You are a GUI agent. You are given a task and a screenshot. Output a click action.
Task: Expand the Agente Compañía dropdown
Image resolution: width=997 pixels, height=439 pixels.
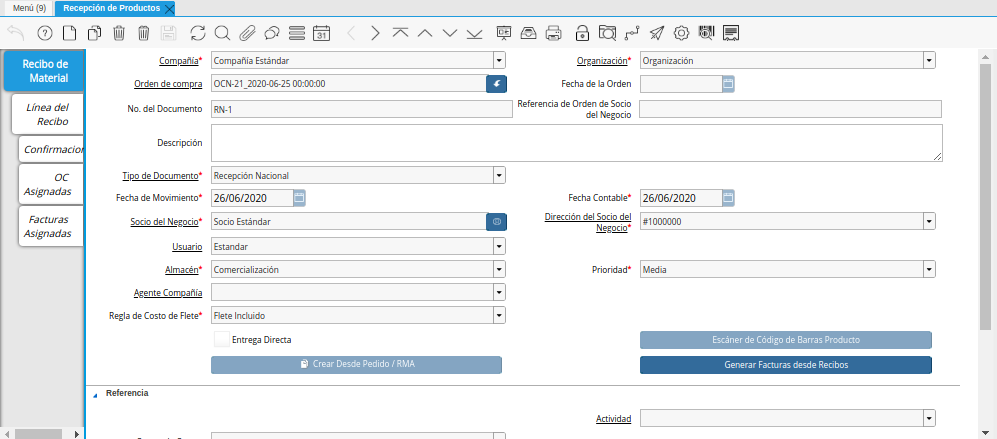[499, 292]
